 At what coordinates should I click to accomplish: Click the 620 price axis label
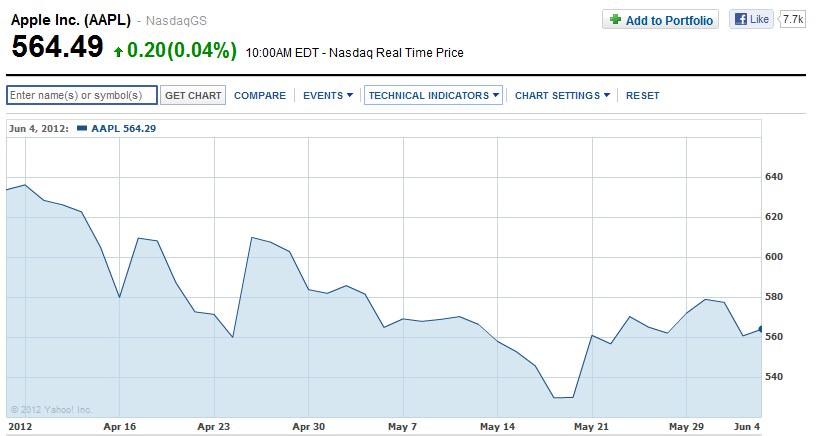[x=774, y=216]
